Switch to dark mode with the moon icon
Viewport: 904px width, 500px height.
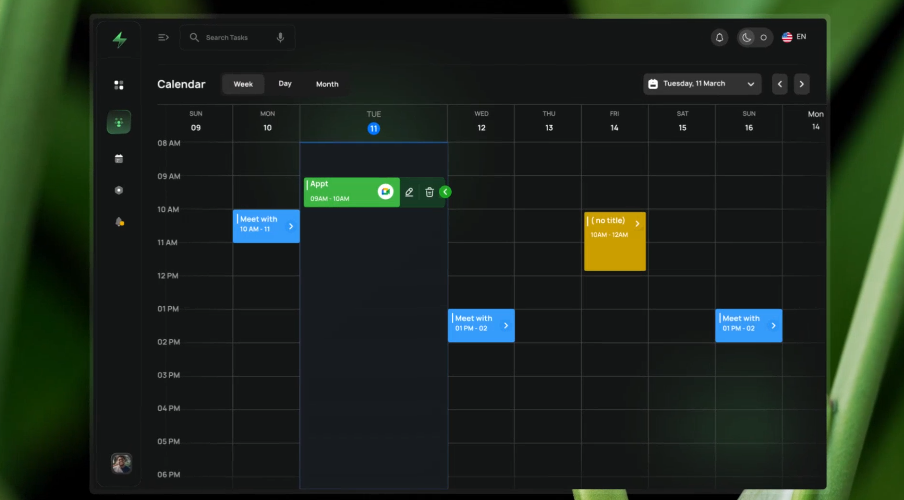point(747,37)
